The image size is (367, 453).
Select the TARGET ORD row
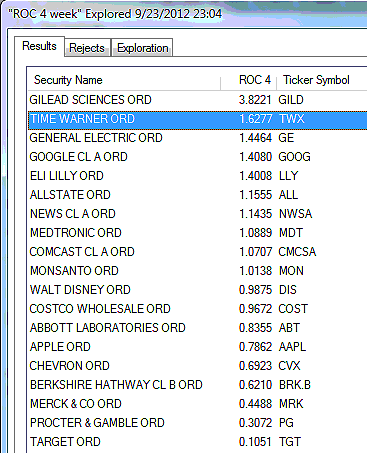pyautogui.click(x=198, y=442)
